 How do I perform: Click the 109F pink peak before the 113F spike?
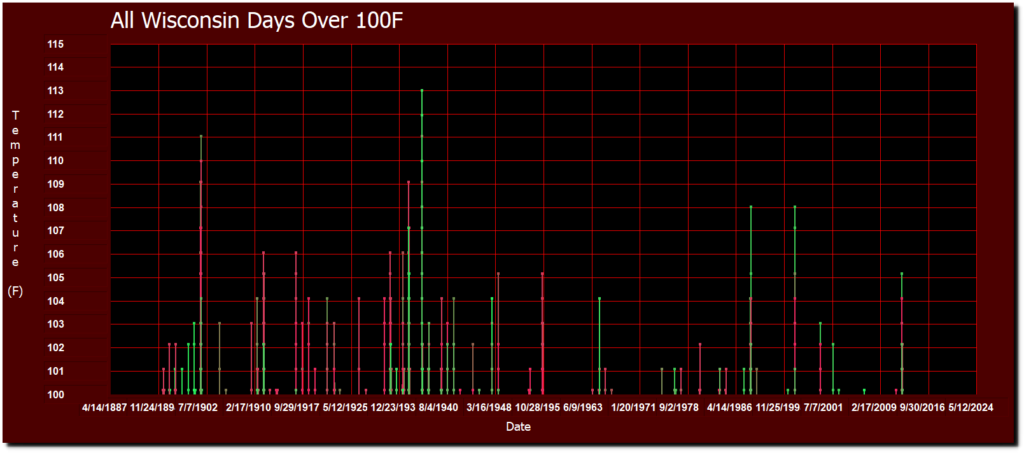tap(408, 183)
